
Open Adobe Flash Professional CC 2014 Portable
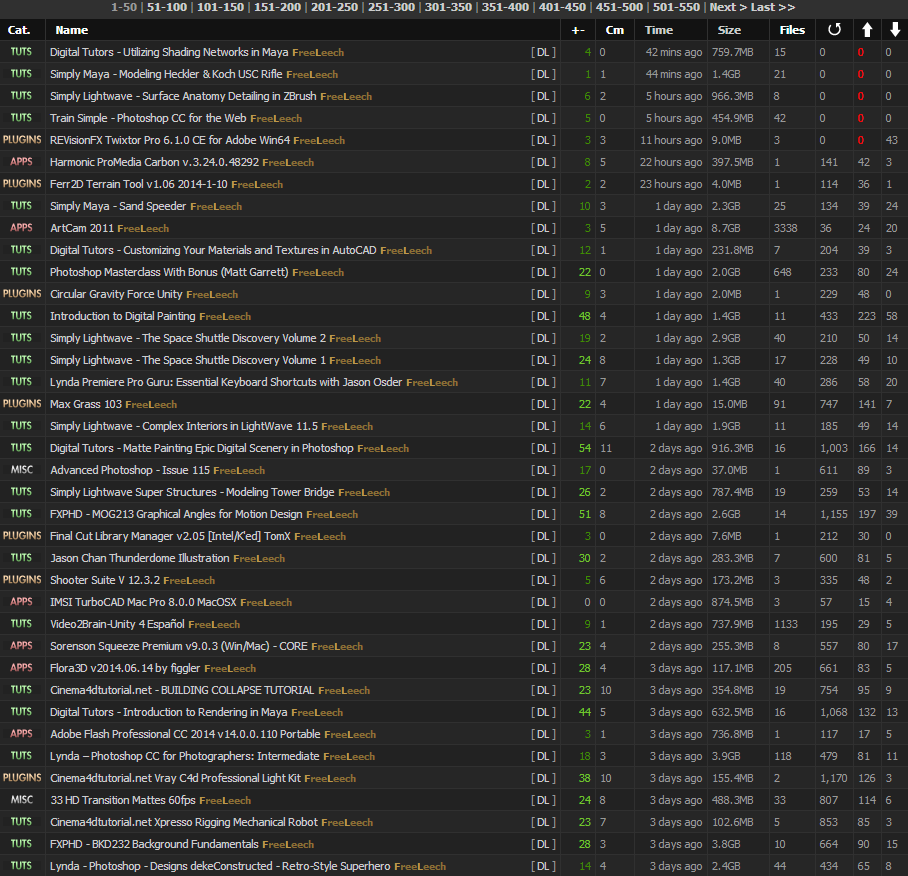click(185, 734)
